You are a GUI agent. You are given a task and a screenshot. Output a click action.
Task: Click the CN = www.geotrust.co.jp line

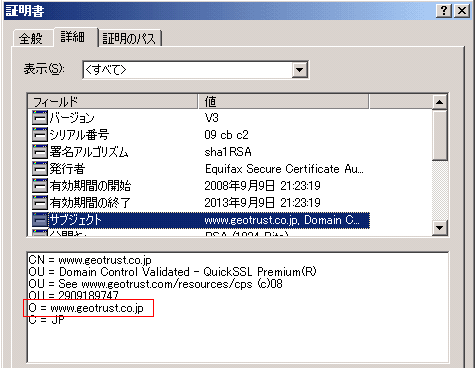[x=90, y=260]
